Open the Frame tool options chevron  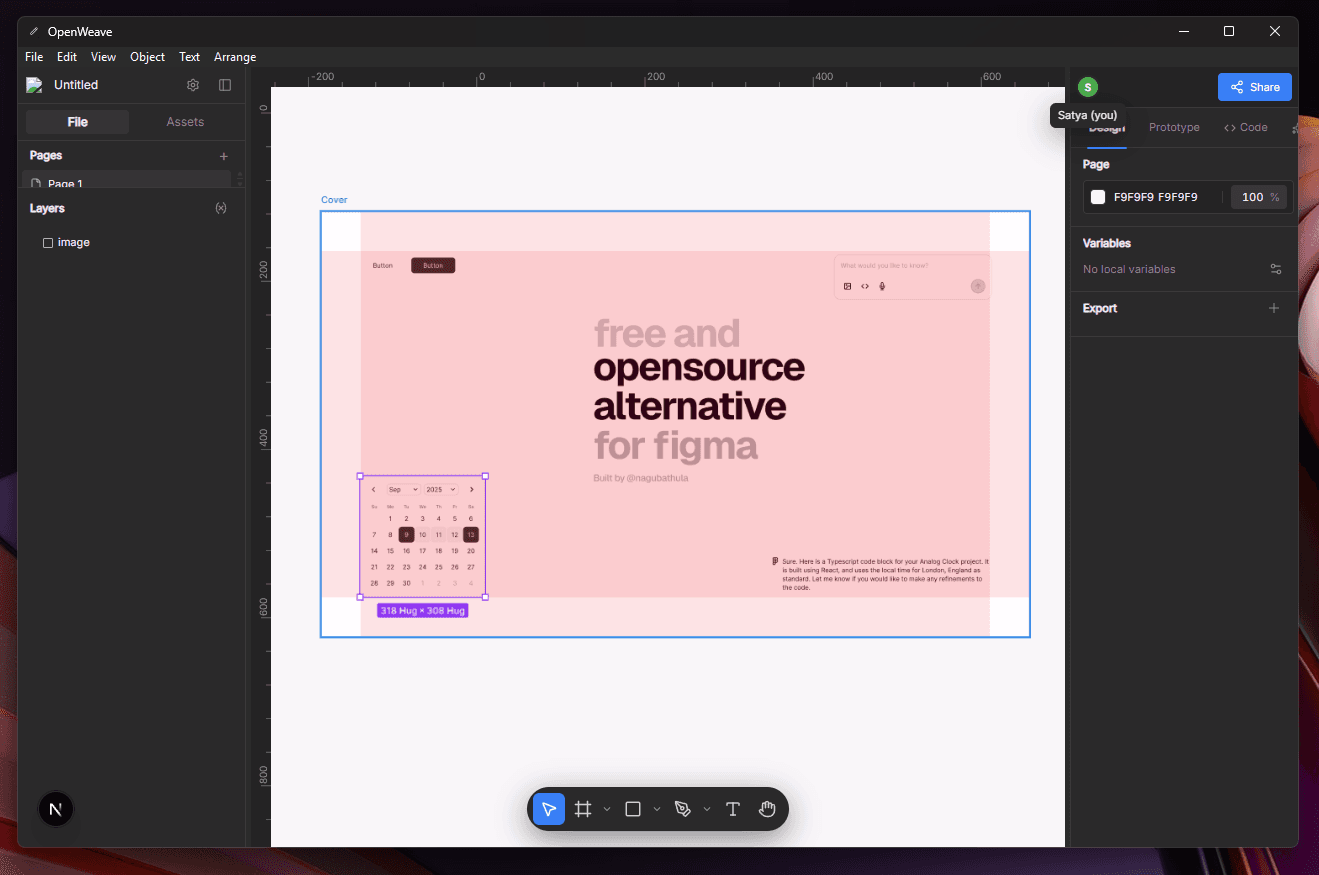click(607, 809)
